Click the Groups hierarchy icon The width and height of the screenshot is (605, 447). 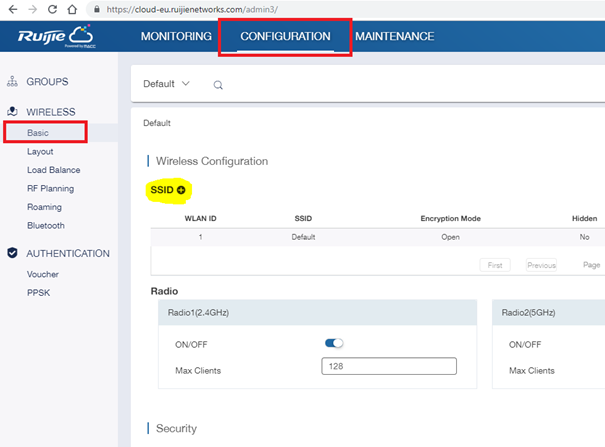click(x=12, y=82)
